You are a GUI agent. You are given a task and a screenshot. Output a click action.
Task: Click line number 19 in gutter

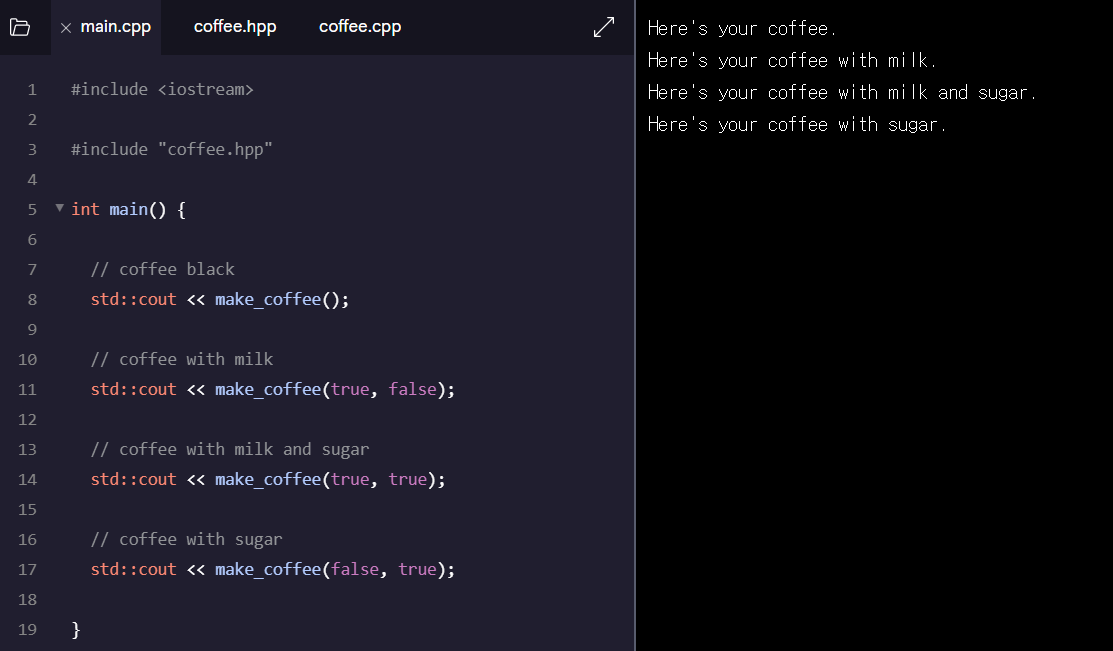tap(28, 630)
